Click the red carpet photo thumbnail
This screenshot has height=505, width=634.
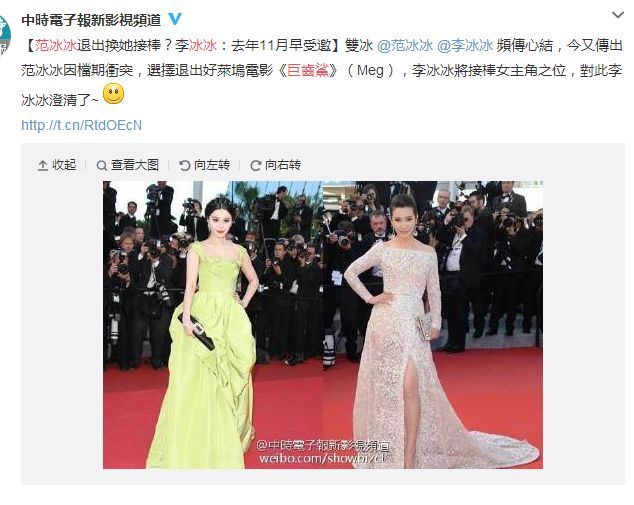coord(323,325)
